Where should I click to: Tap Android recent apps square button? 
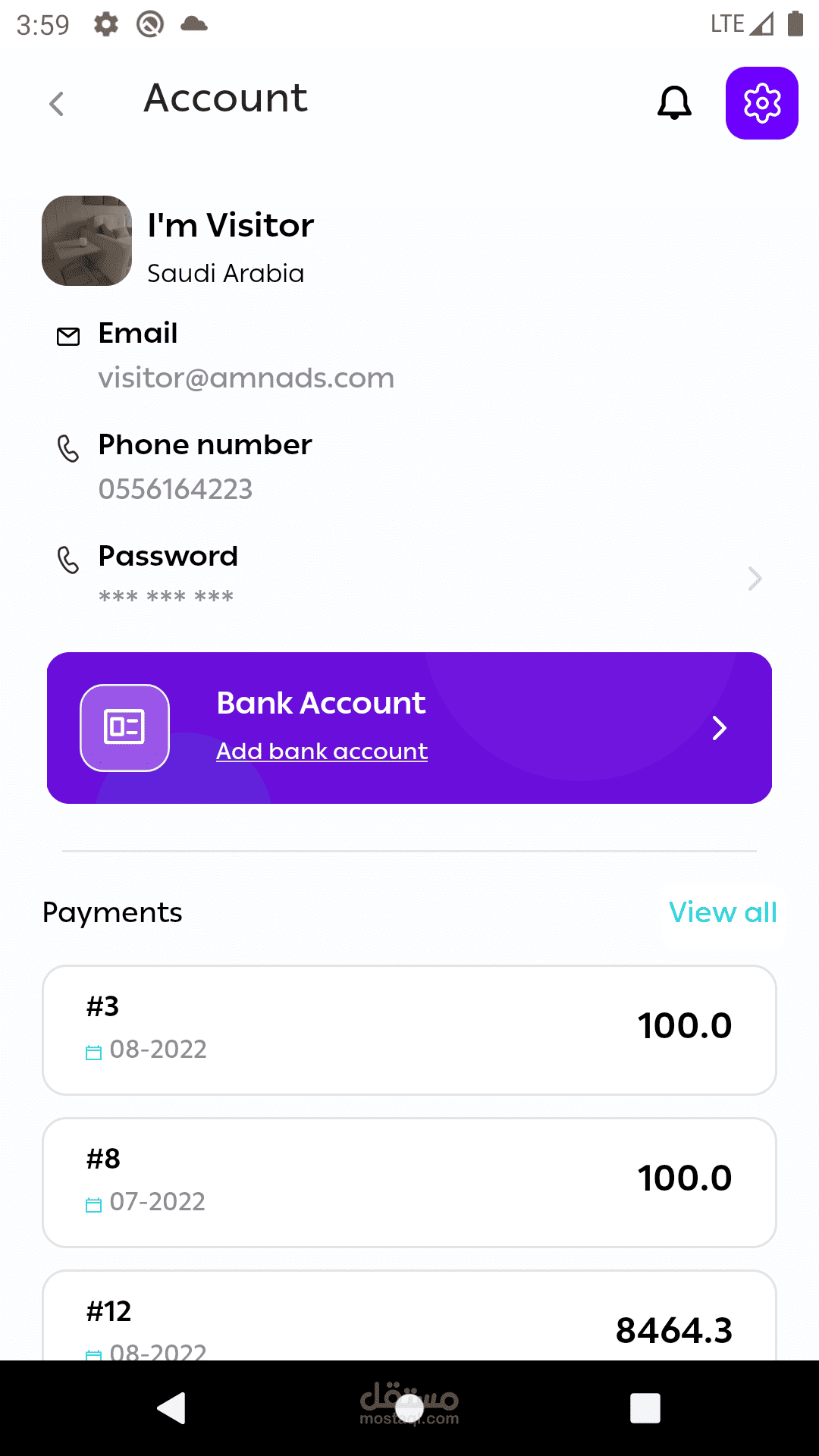pos(645,1408)
